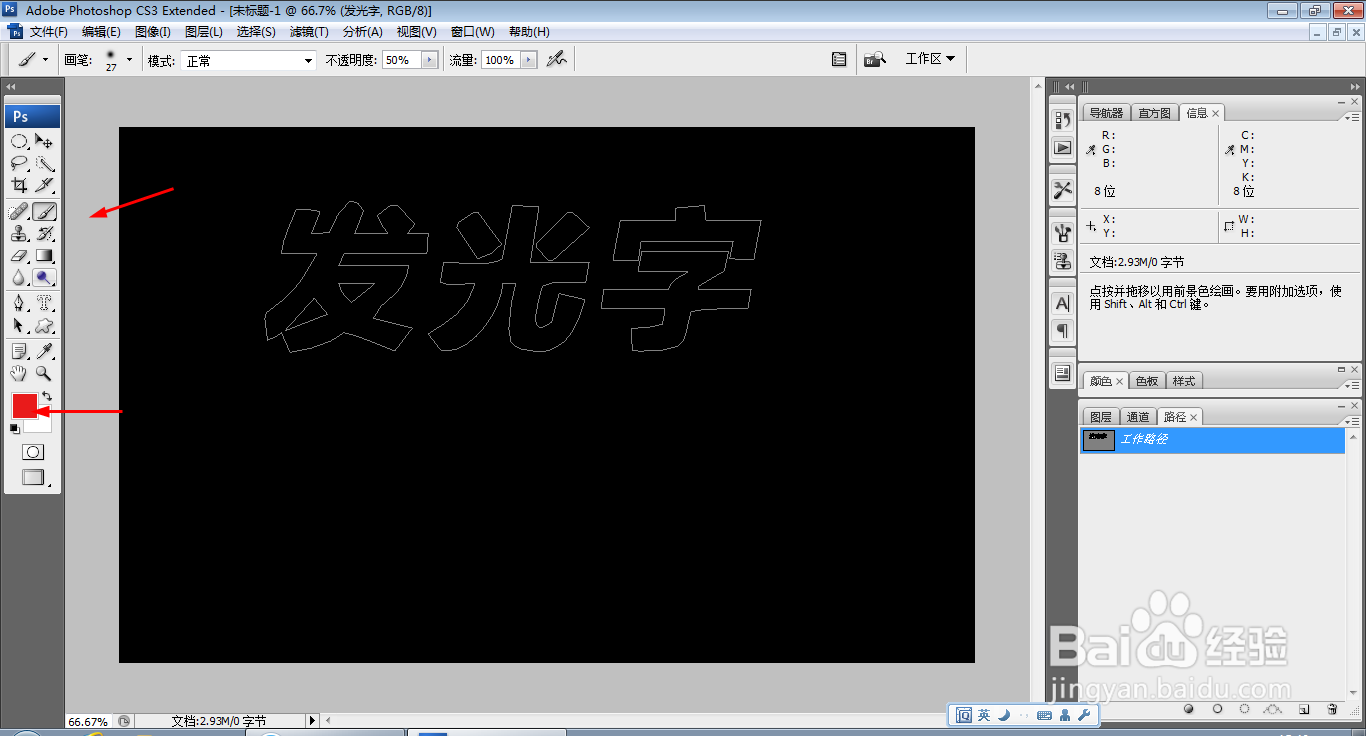
Task: Switch to the 色板 tab
Action: (1147, 381)
